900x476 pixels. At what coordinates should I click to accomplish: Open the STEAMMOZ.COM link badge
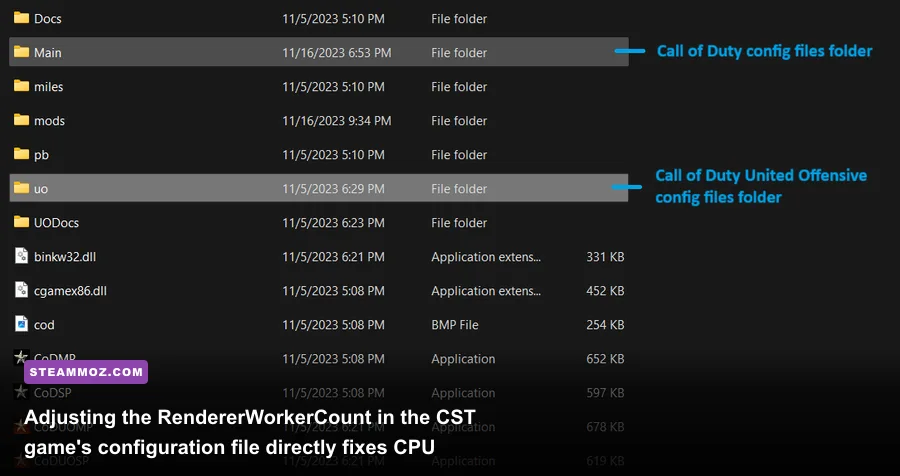pyautogui.click(x=86, y=372)
